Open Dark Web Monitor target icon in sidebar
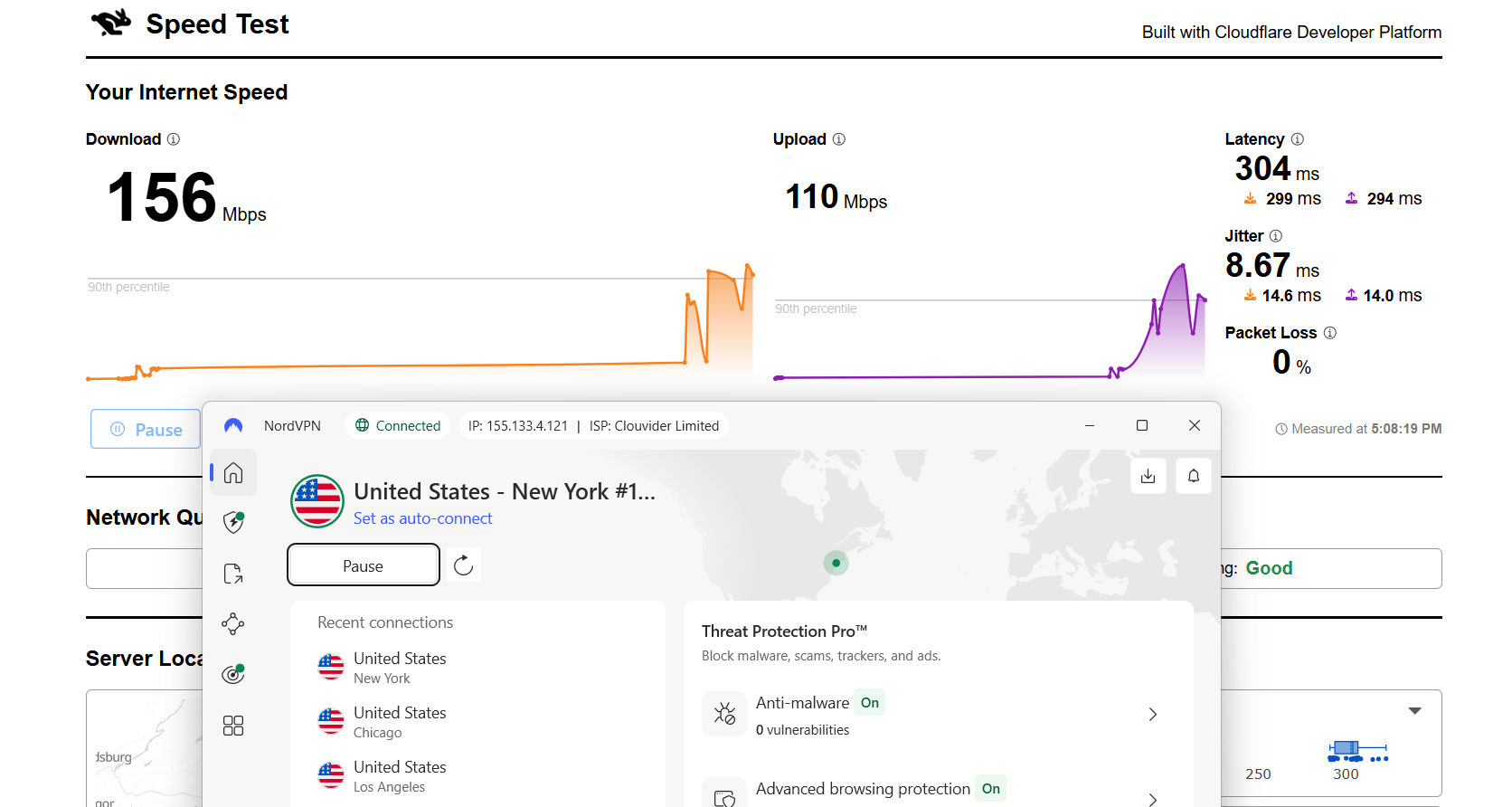 point(233,674)
